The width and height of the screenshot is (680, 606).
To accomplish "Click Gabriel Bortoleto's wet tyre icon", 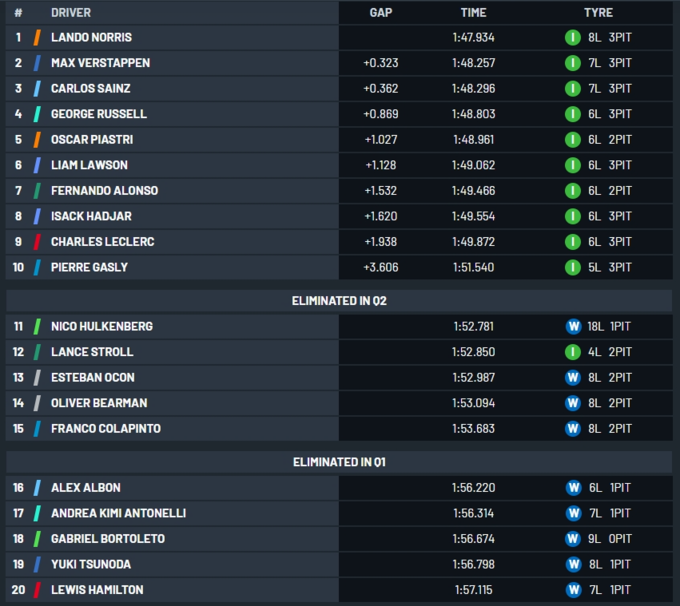I will 573,539.
